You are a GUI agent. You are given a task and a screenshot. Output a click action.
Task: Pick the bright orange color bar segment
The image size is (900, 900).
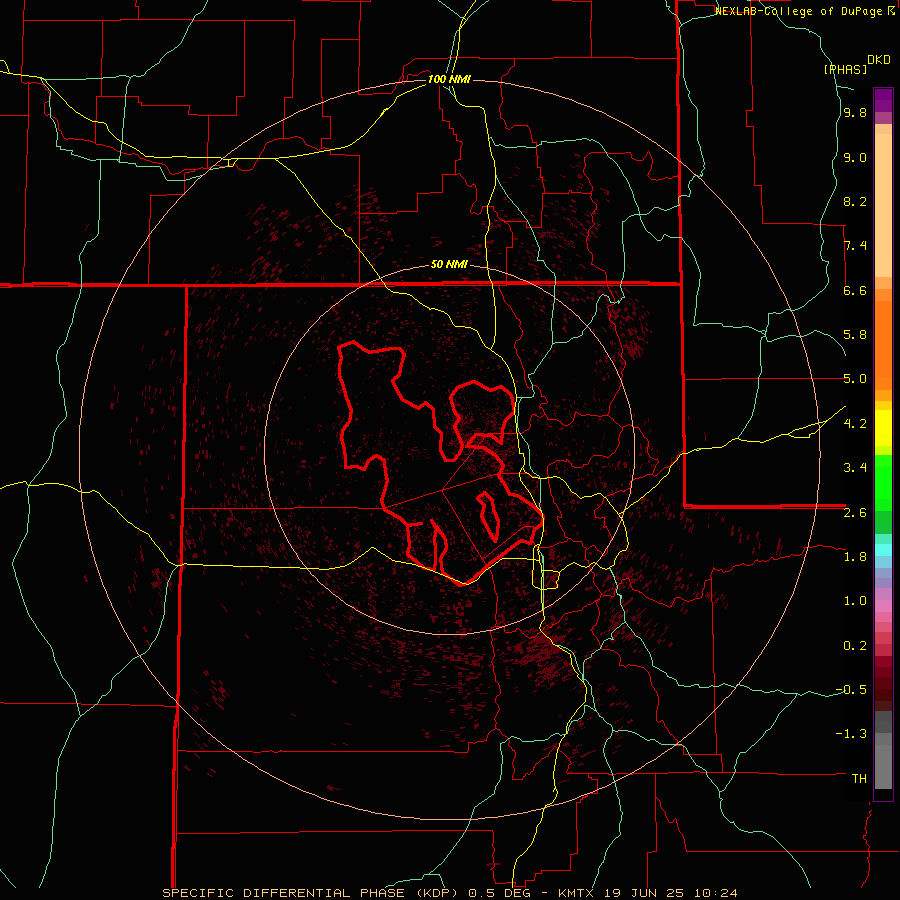883,346
